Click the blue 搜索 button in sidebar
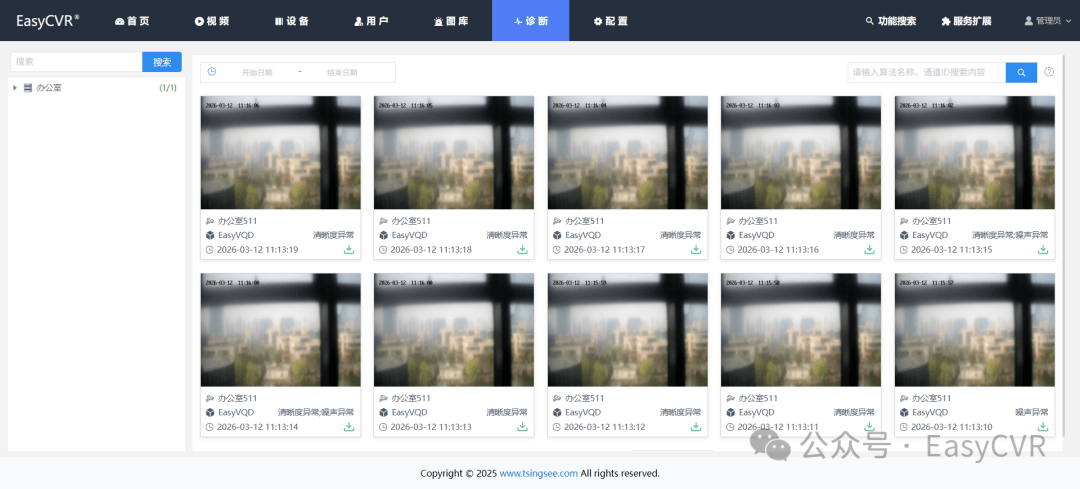Screen dimensions: 1080x489 point(162,62)
